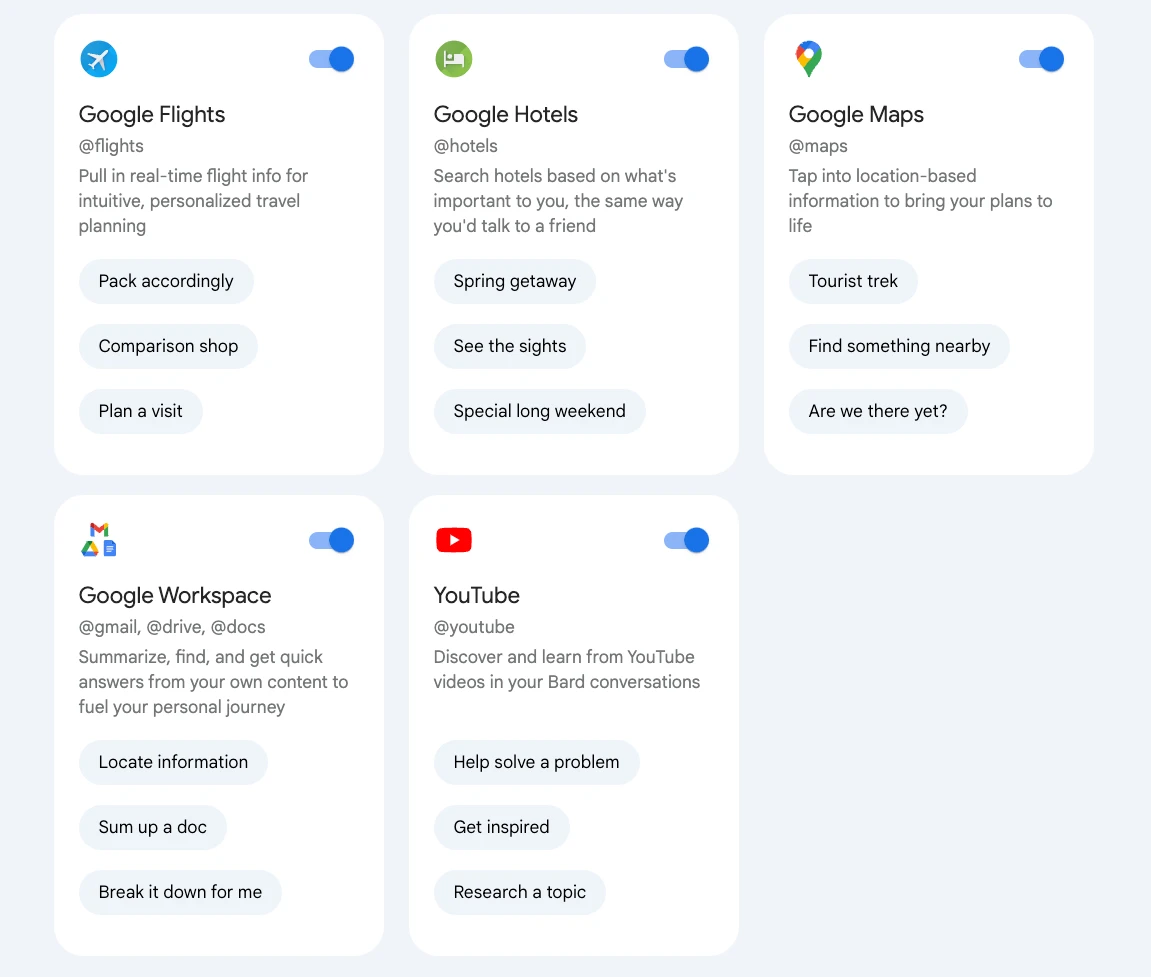Switch off the Google Maps toggle
1151x977 pixels.
[x=1041, y=59]
